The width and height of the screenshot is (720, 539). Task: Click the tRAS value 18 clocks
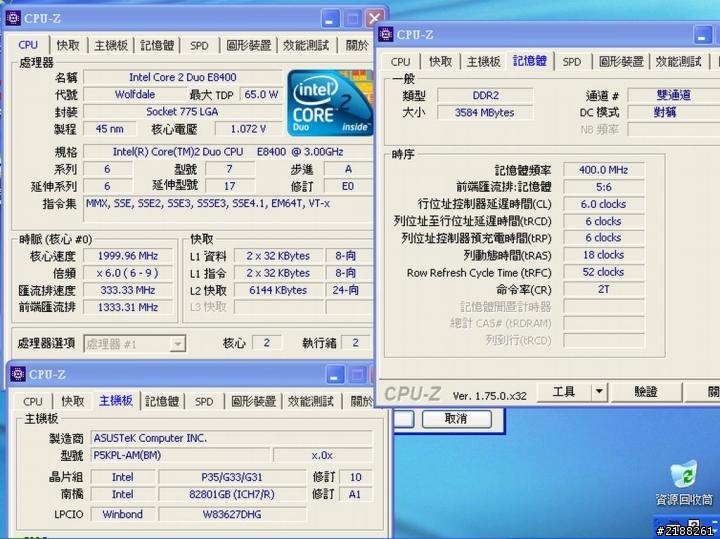604,255
